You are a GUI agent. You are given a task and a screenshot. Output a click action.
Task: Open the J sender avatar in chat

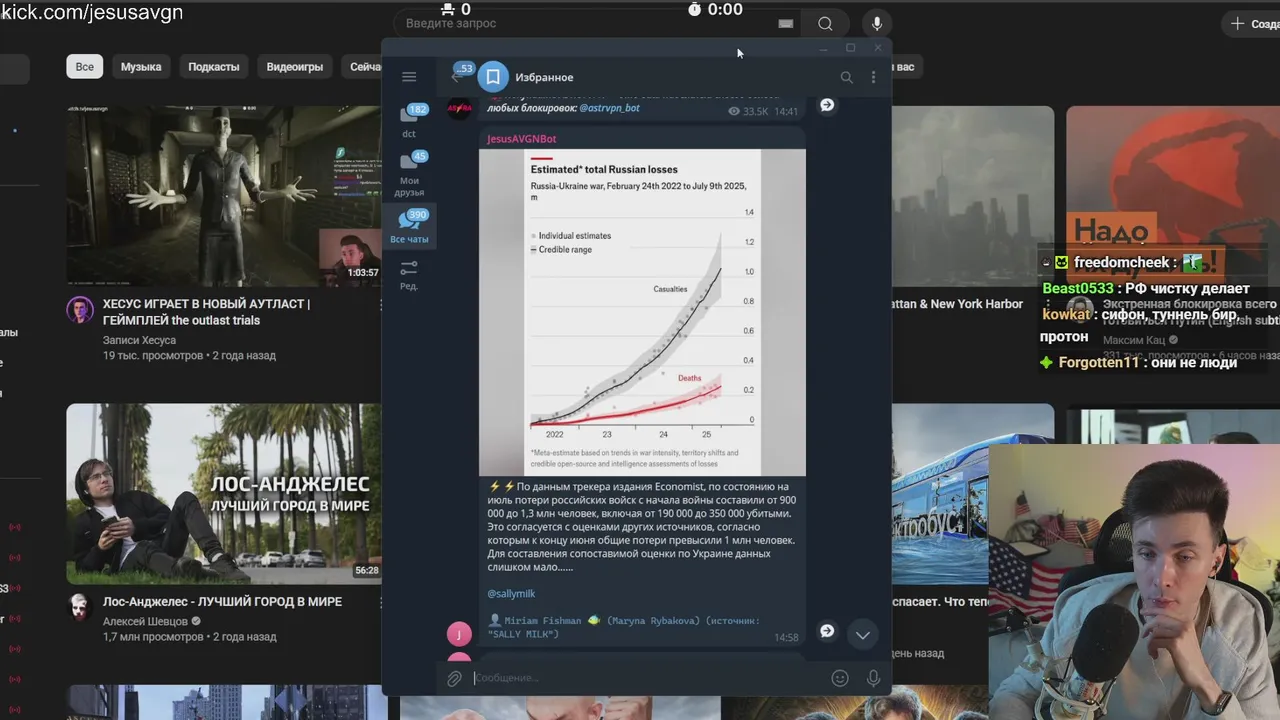tap(458, 634)
